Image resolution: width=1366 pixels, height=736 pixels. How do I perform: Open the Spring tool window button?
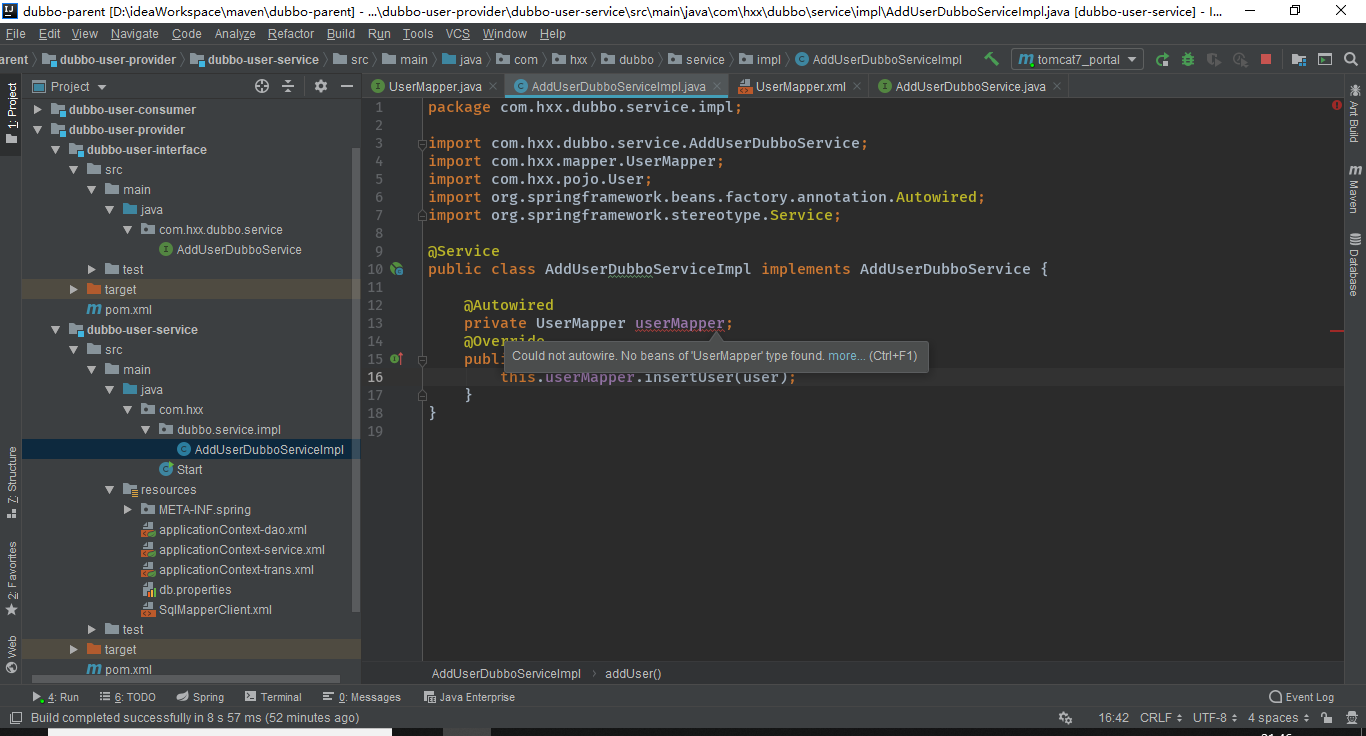point(200,697)
